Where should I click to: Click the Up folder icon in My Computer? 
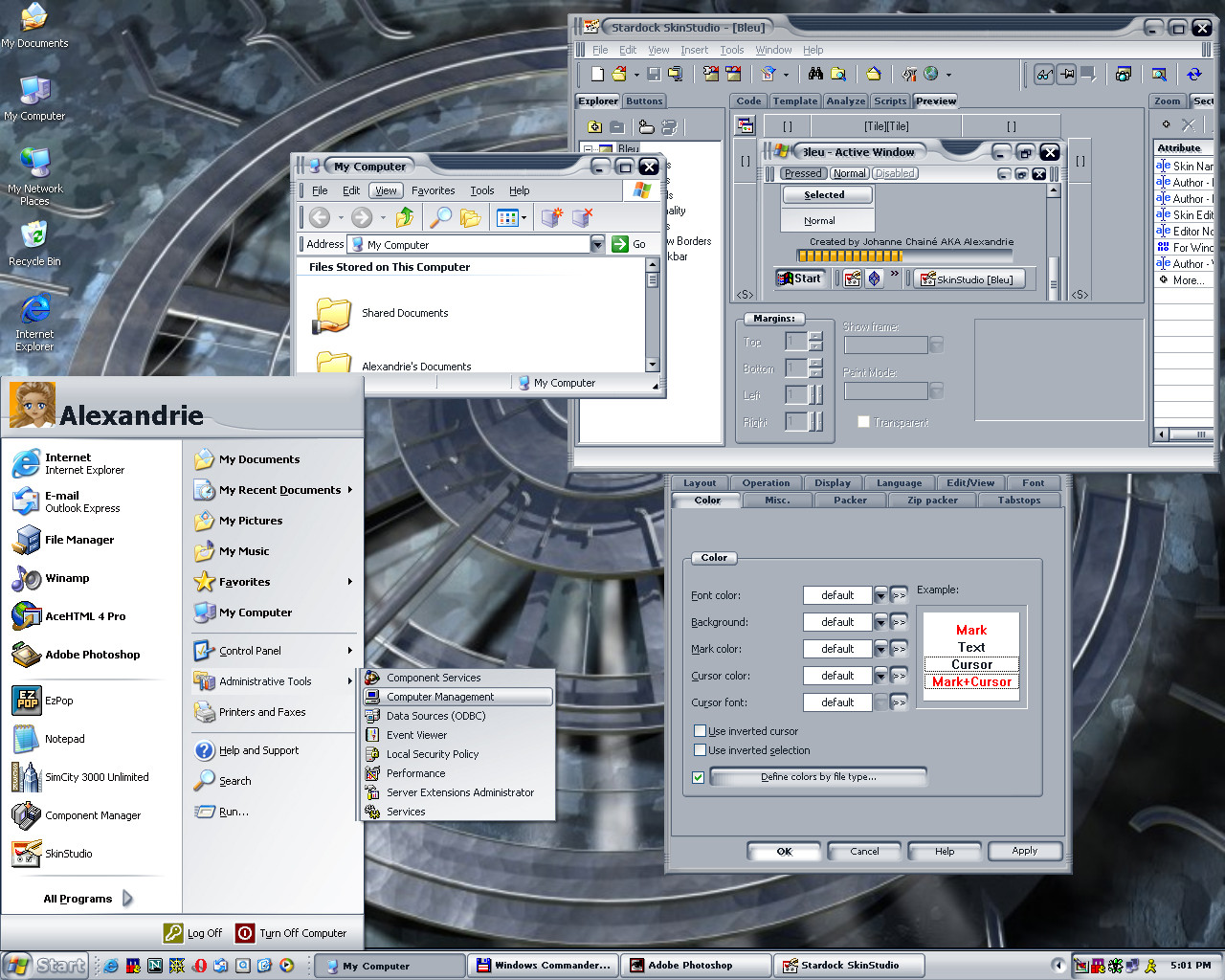coord(405,217)
